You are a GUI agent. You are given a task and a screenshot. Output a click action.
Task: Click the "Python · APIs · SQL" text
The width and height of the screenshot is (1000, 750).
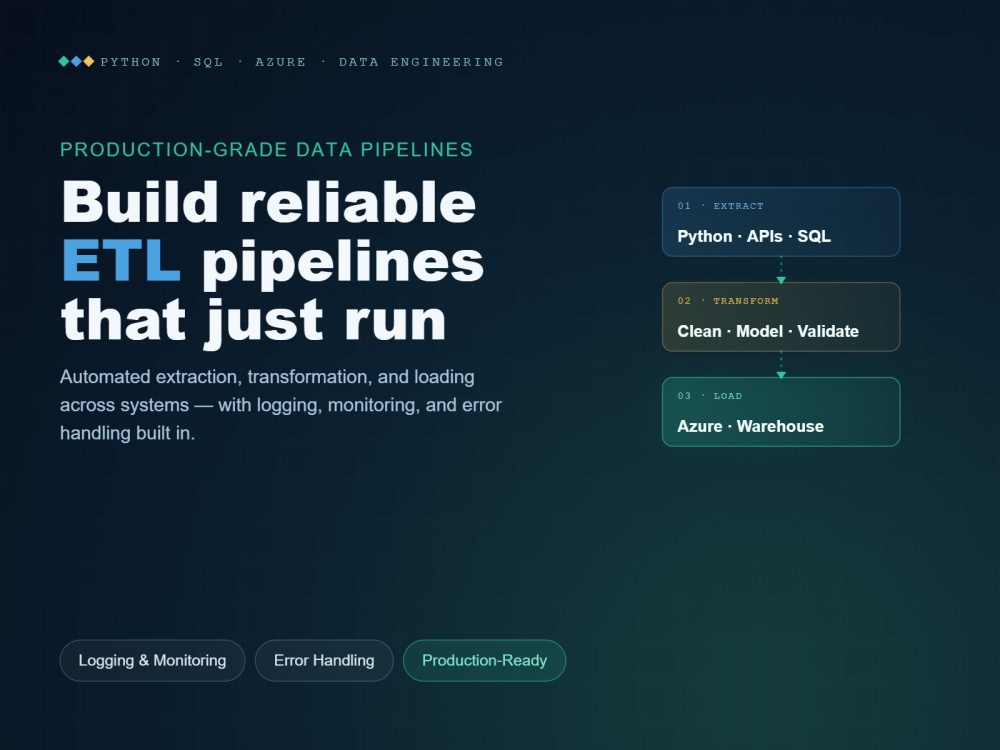(x=754, y=237)
